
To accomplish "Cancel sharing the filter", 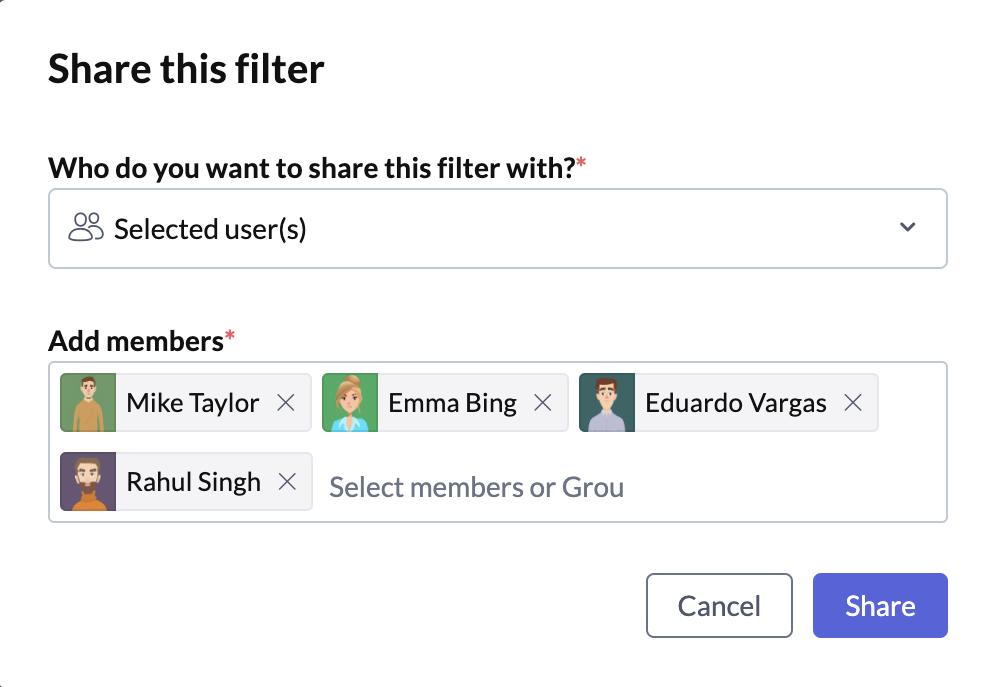I will click(x=719, y=605).
